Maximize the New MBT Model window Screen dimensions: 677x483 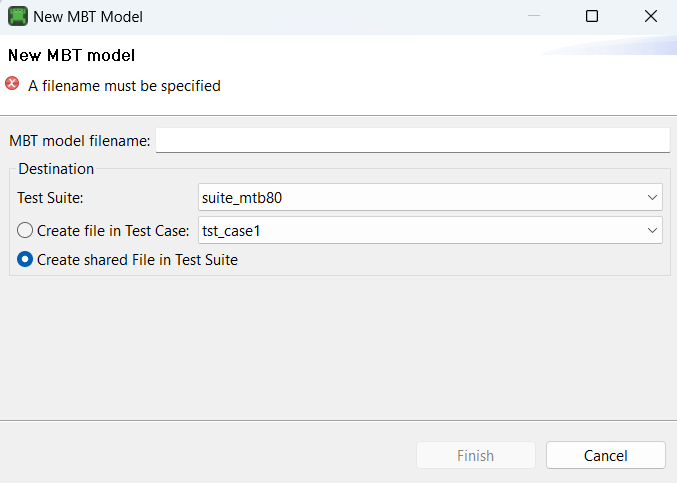pos(592,16)
